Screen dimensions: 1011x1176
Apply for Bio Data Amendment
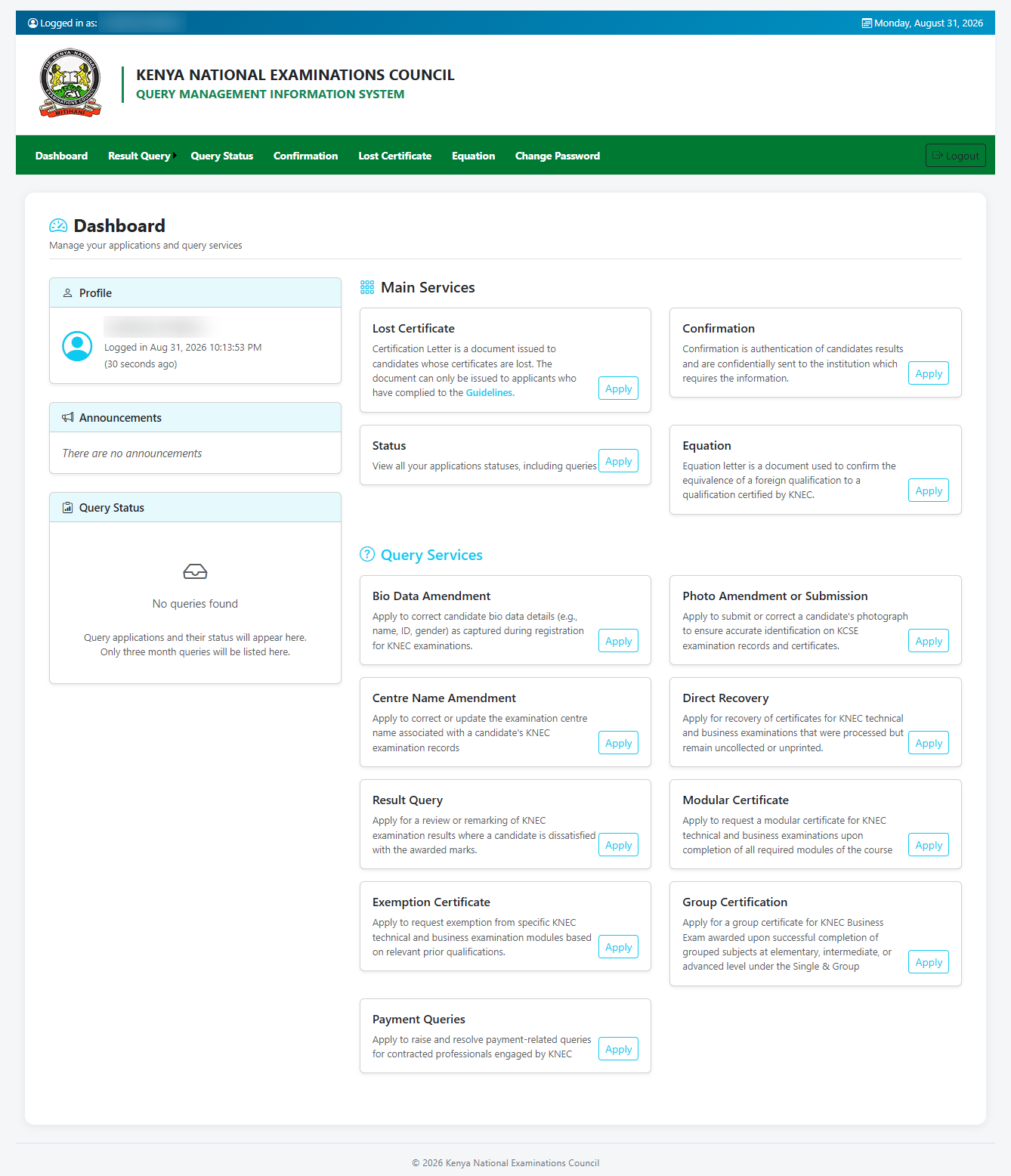point(618,641)
